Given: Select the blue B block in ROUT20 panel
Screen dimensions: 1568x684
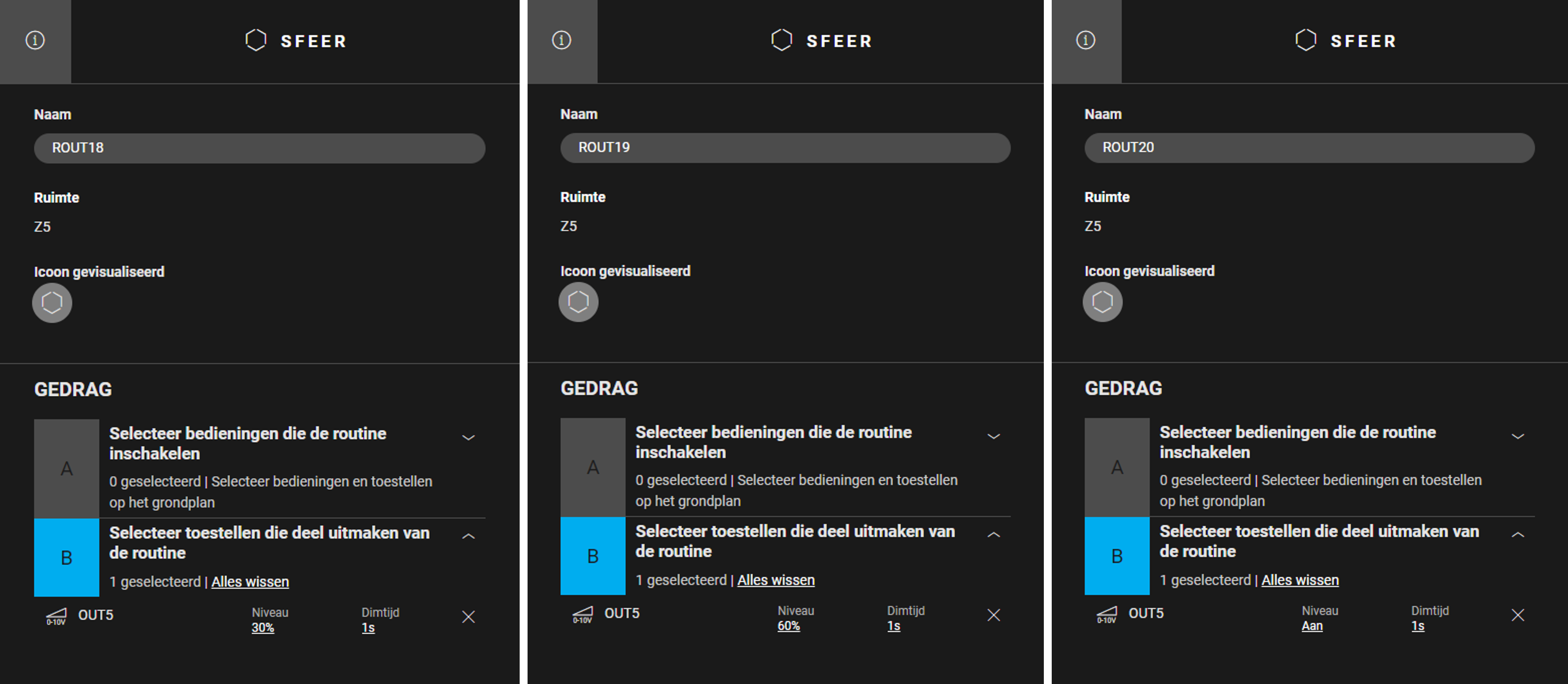Looking at the screenshot, I should click(x=1117, y=556).
